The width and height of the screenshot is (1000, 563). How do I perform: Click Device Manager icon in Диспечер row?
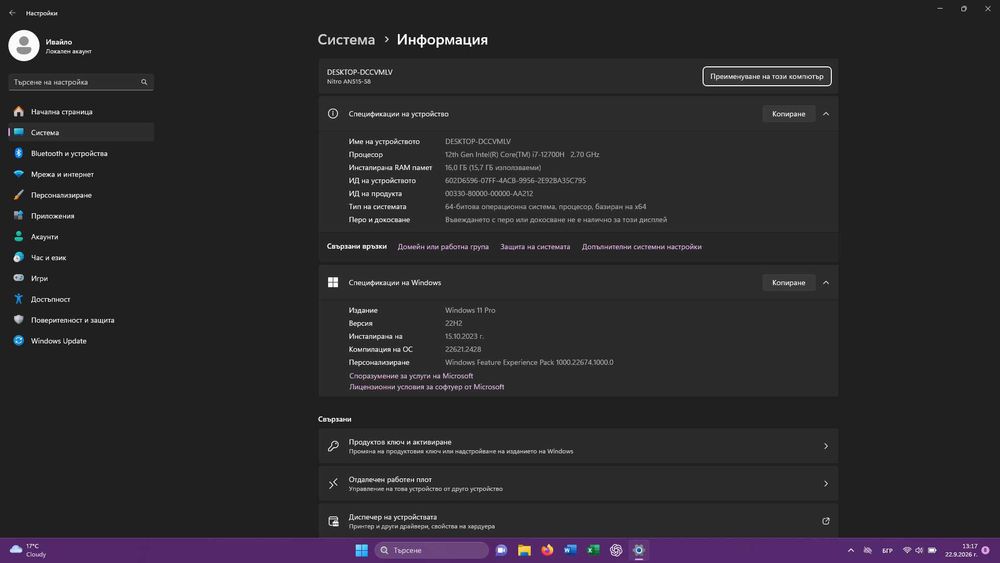click(x=333, y=522)
